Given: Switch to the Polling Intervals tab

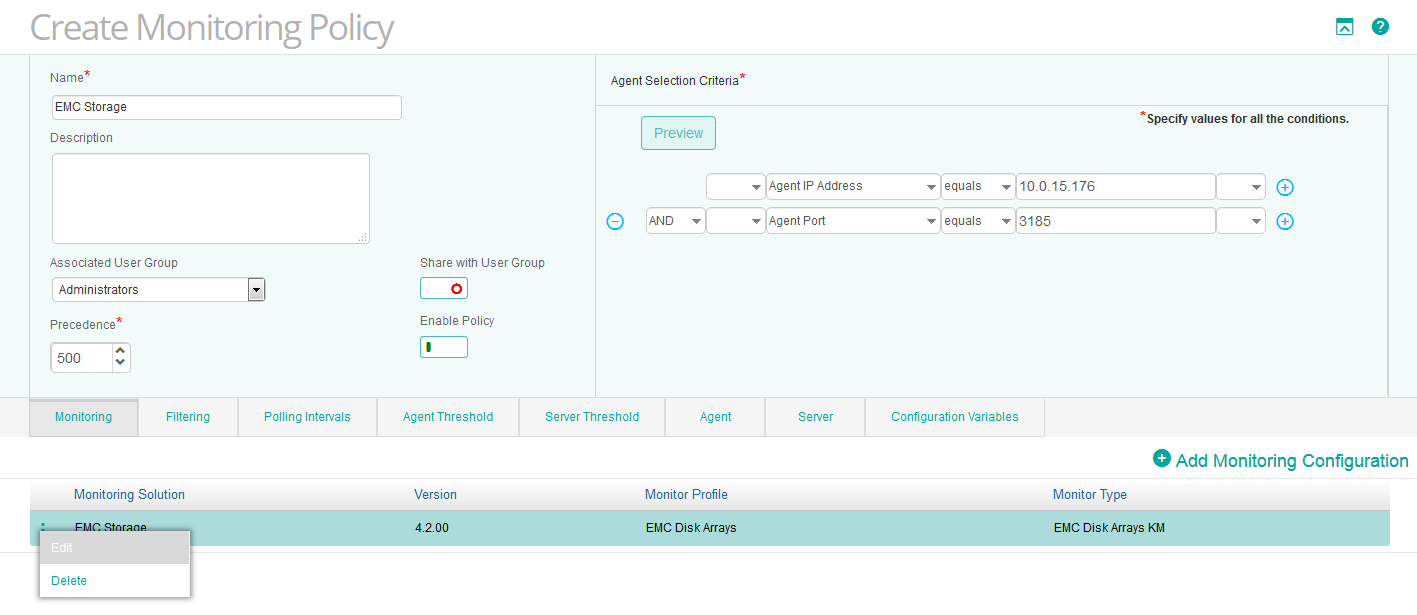Looking at the screenshot, I should tap(307, 417).
